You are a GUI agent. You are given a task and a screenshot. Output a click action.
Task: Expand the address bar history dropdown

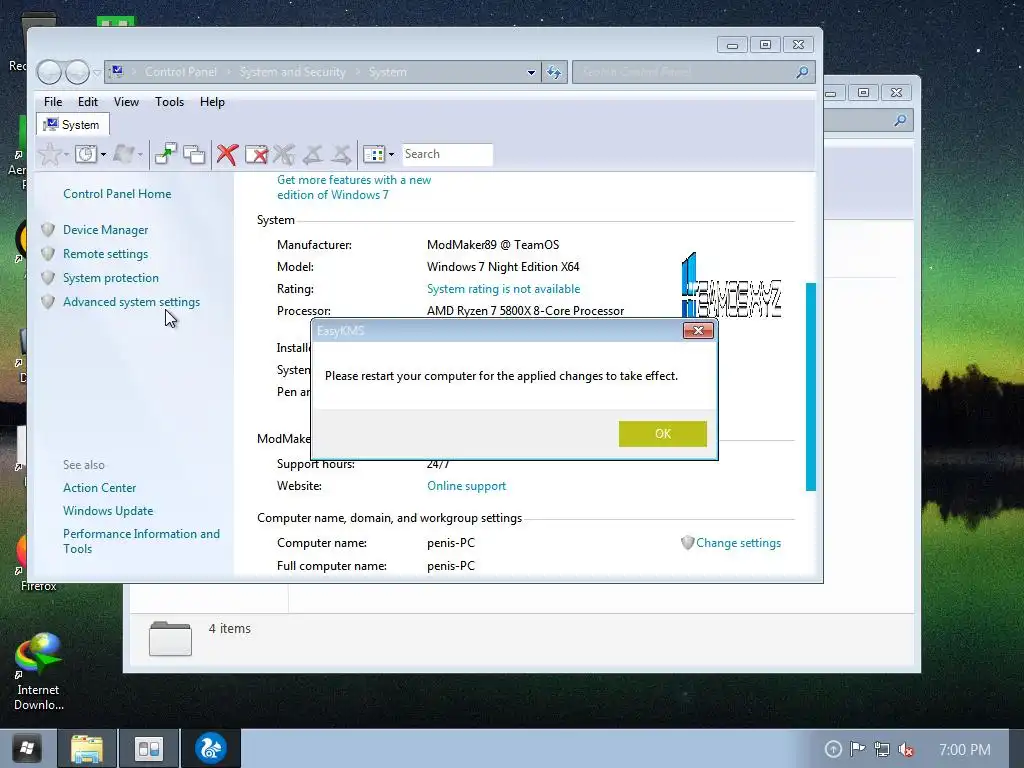pyautogui.click(x=531, y=72)
